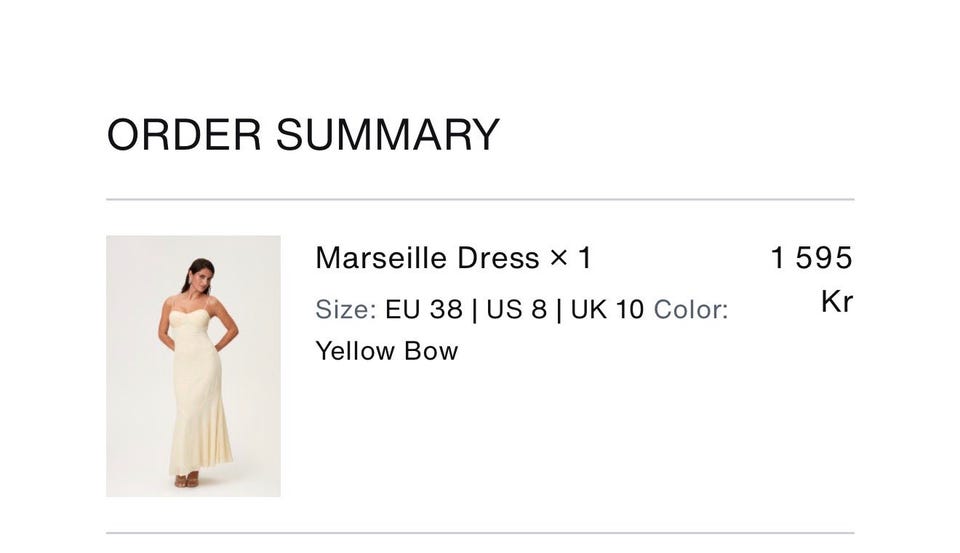Click the ORDER SUMMARY heading
Image resolution: width=960 pixels, height=553 pixels.
[x=303, y=135]
